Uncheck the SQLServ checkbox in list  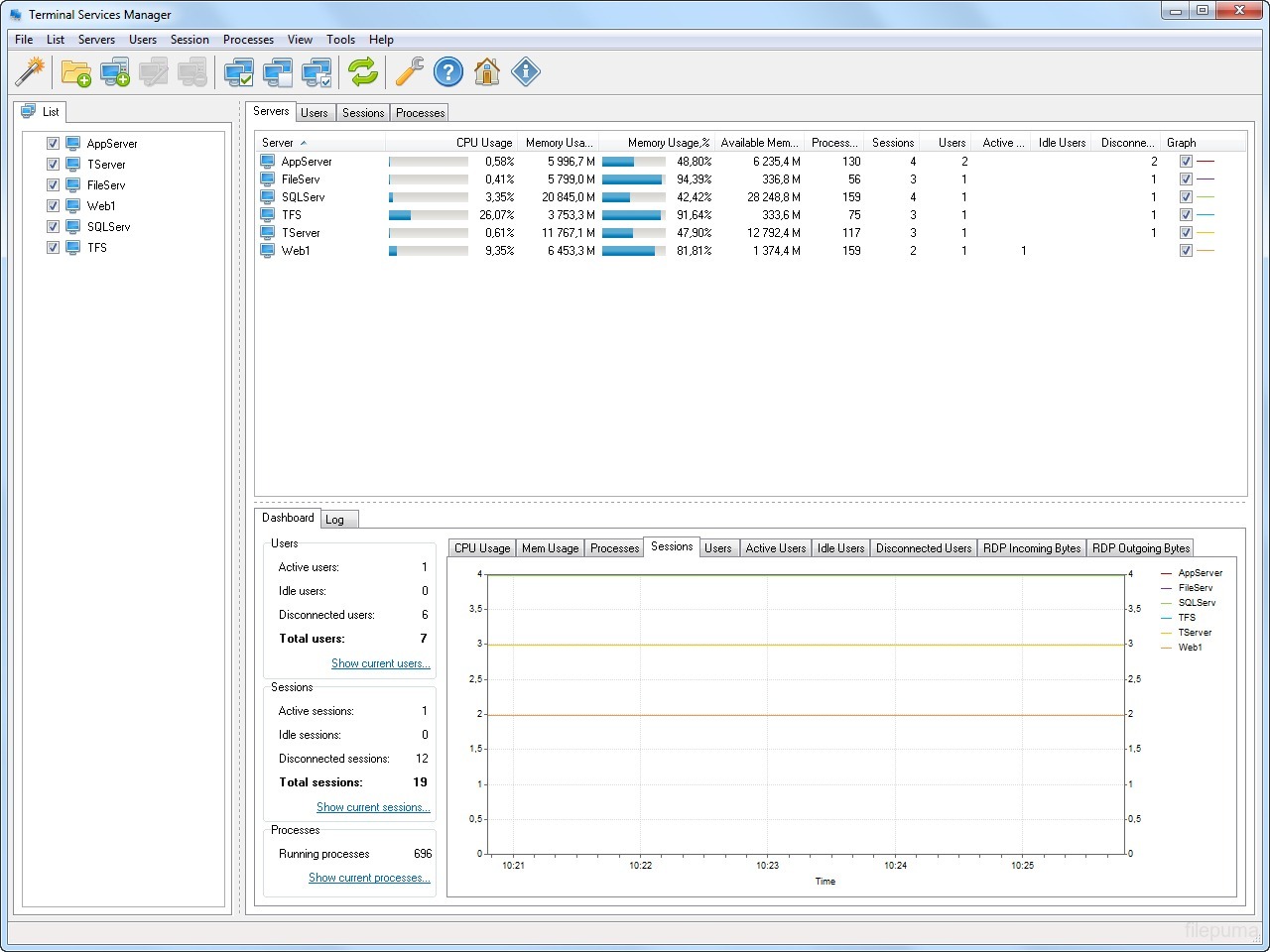54,227
